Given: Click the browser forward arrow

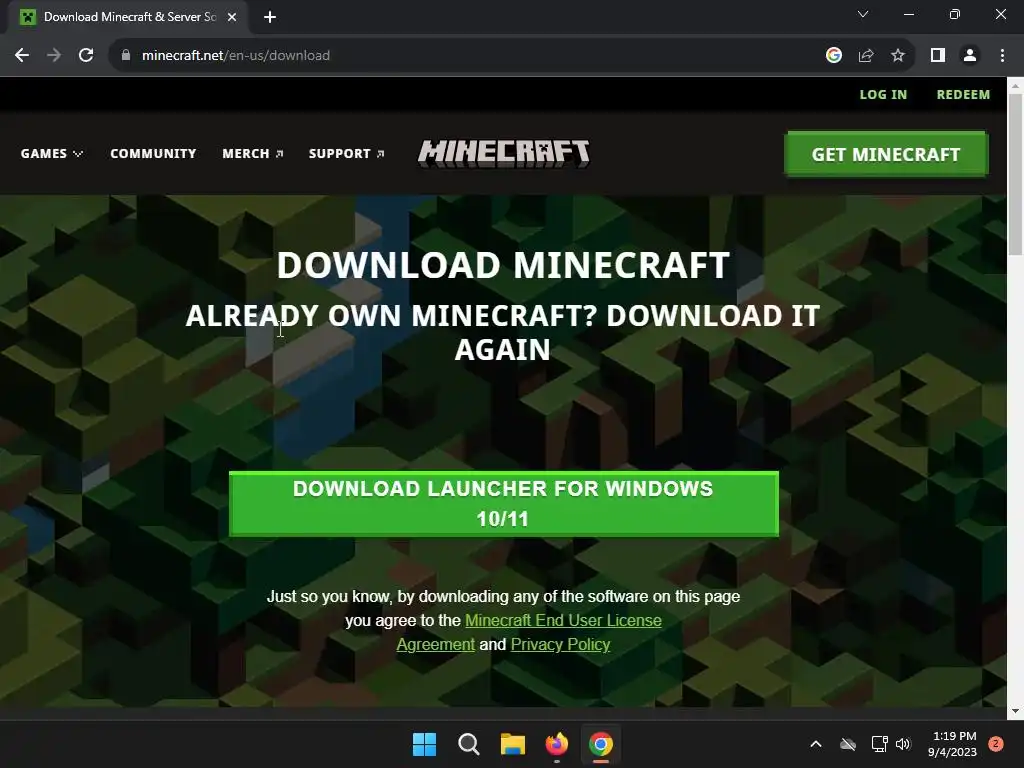Looking at the screenshot, I should pyautogui.click(x=54, y=56).
